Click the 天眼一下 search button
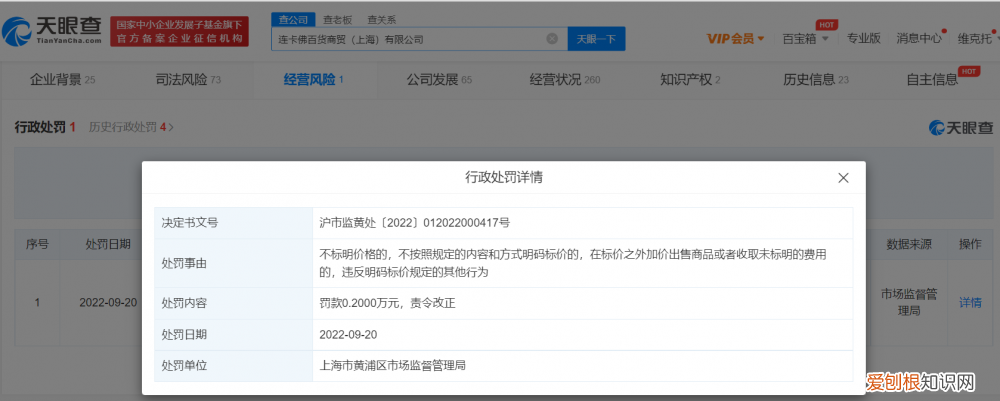 (x=596, y=39)
